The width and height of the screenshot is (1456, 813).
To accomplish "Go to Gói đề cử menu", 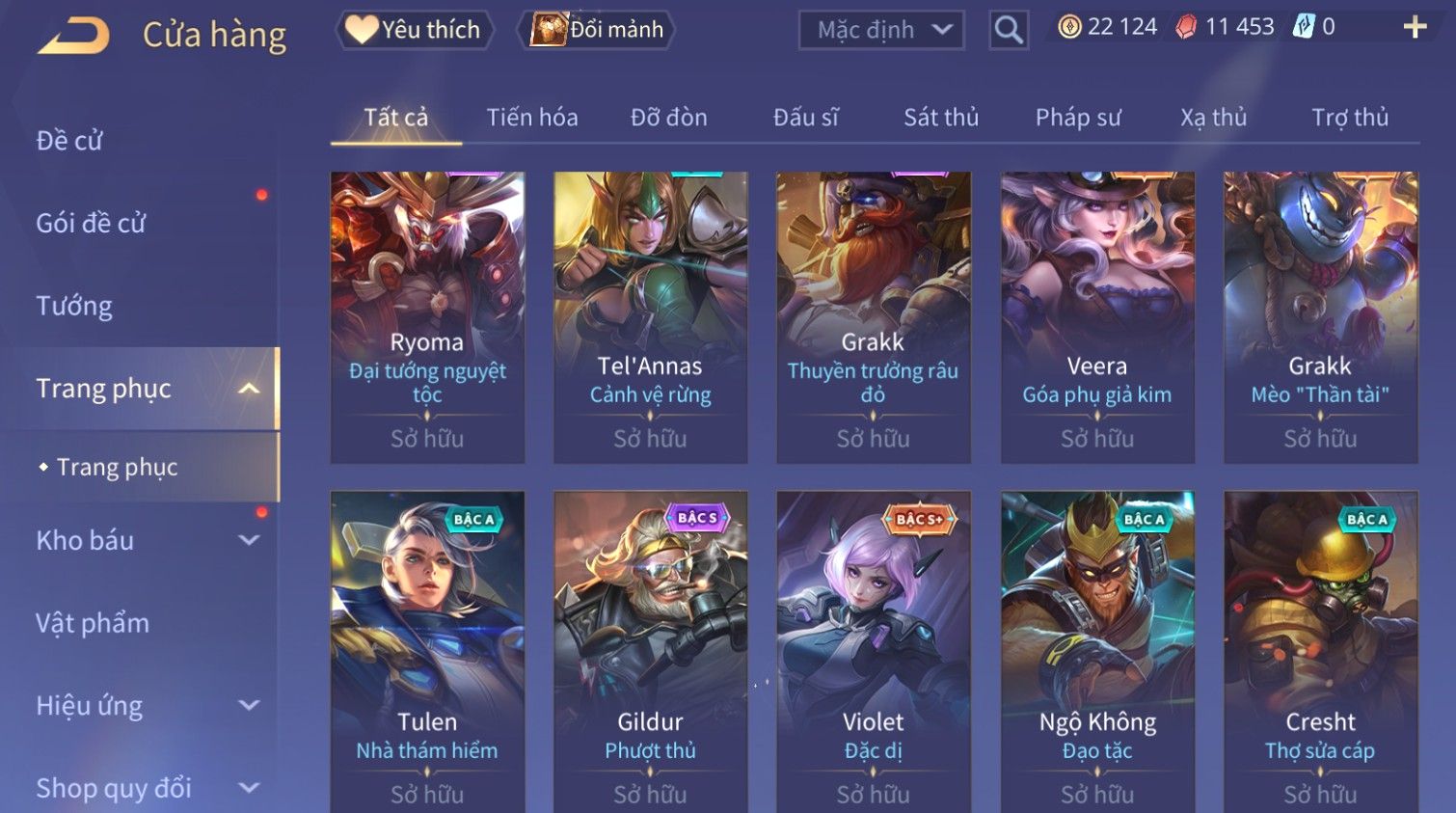I will [x=91, y=224].
